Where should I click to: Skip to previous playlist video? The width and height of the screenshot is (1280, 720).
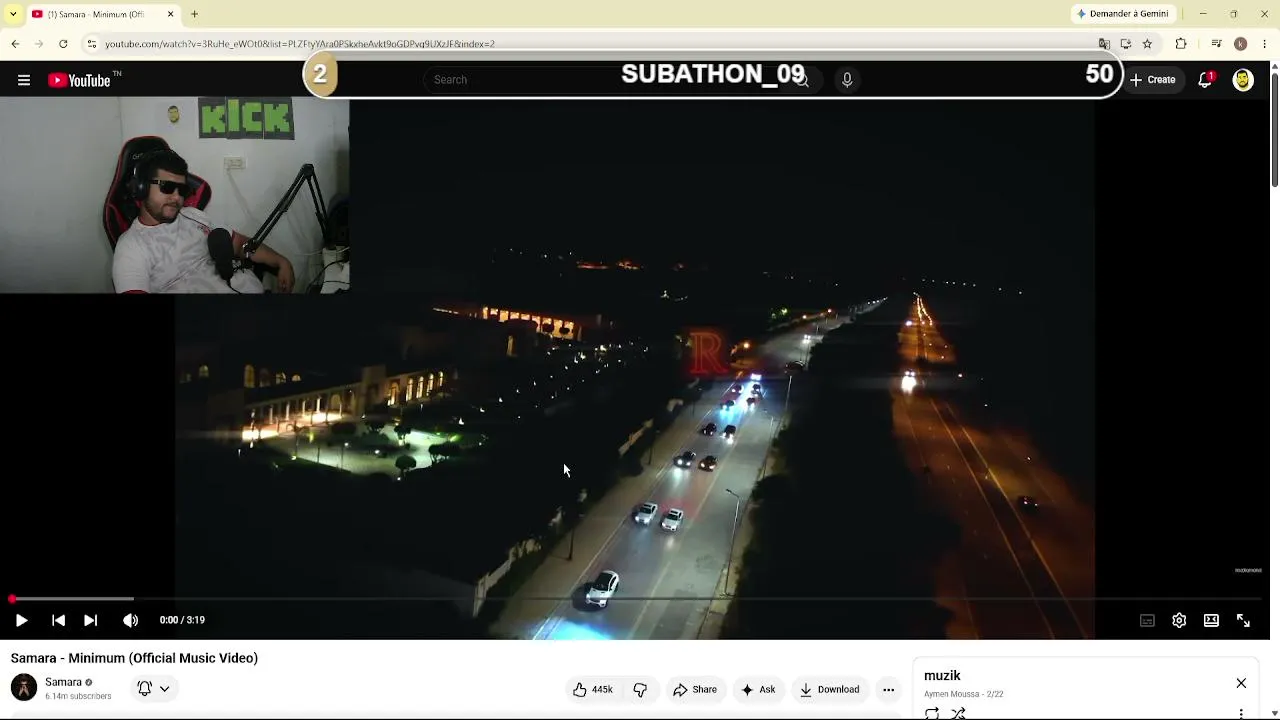pos(58,620)
